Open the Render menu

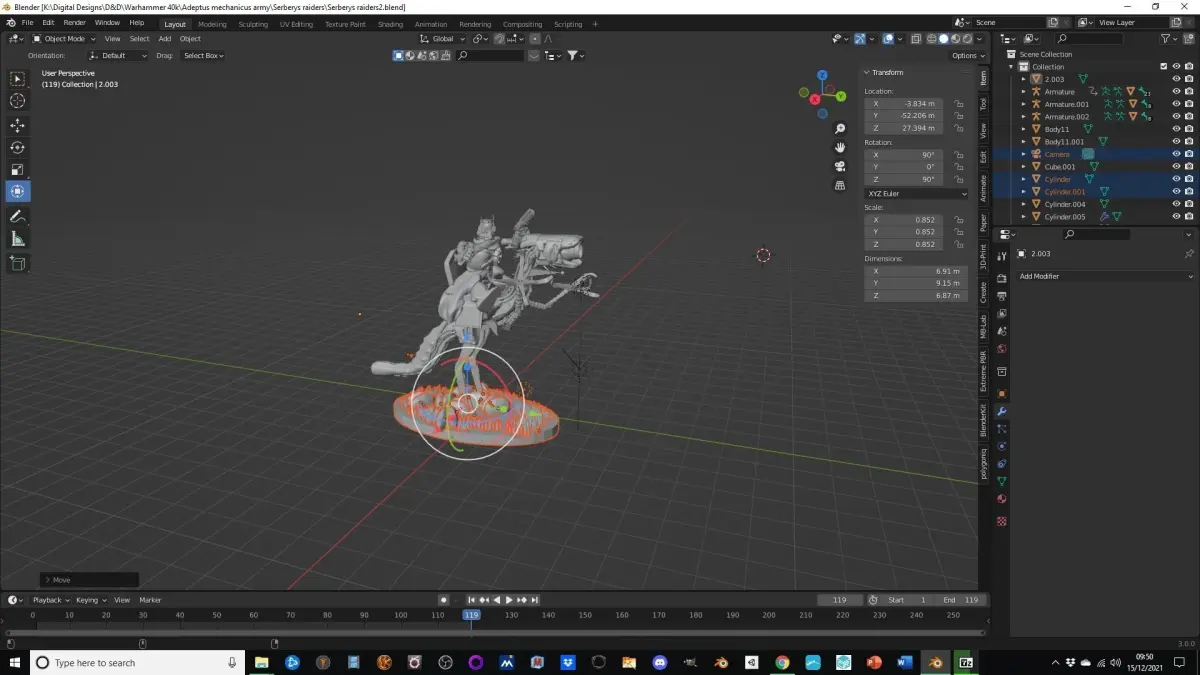pos(75,22)
